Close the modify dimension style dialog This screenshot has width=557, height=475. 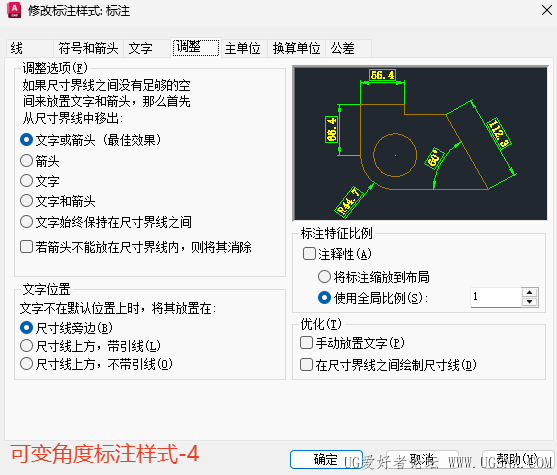click(547, 10)
